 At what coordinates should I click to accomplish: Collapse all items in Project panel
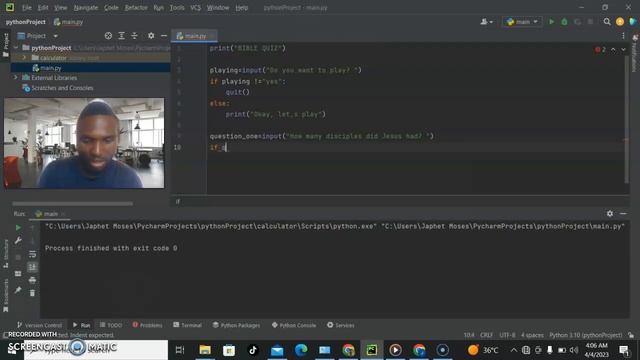134,36
